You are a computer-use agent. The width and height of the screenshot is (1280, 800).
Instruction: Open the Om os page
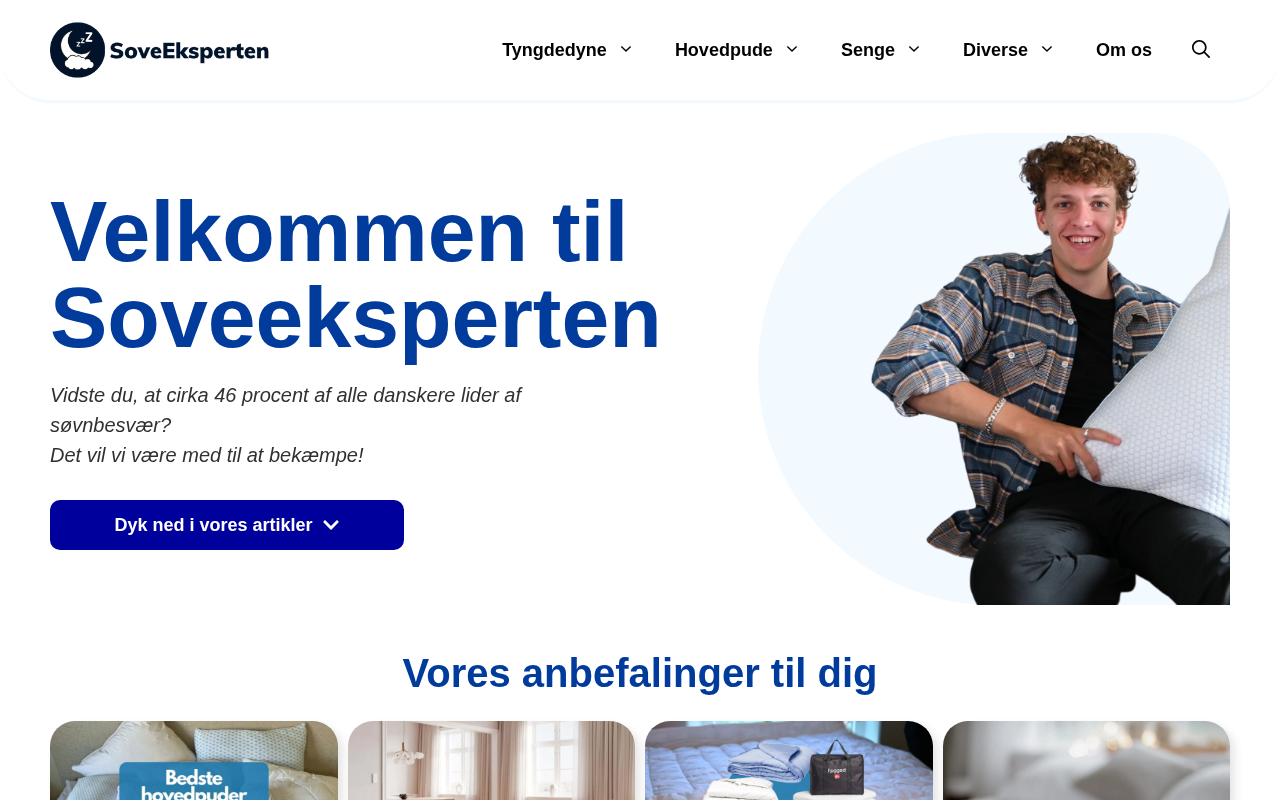click(1124, 50)
